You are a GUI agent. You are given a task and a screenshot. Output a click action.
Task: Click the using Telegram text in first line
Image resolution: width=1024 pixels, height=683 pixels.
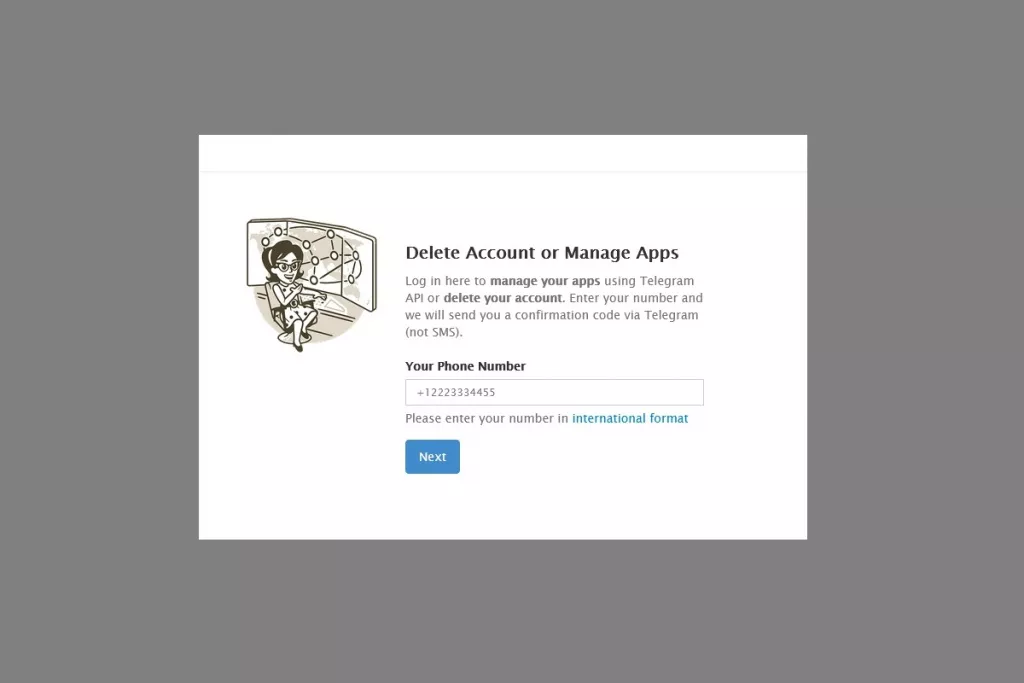648,281
